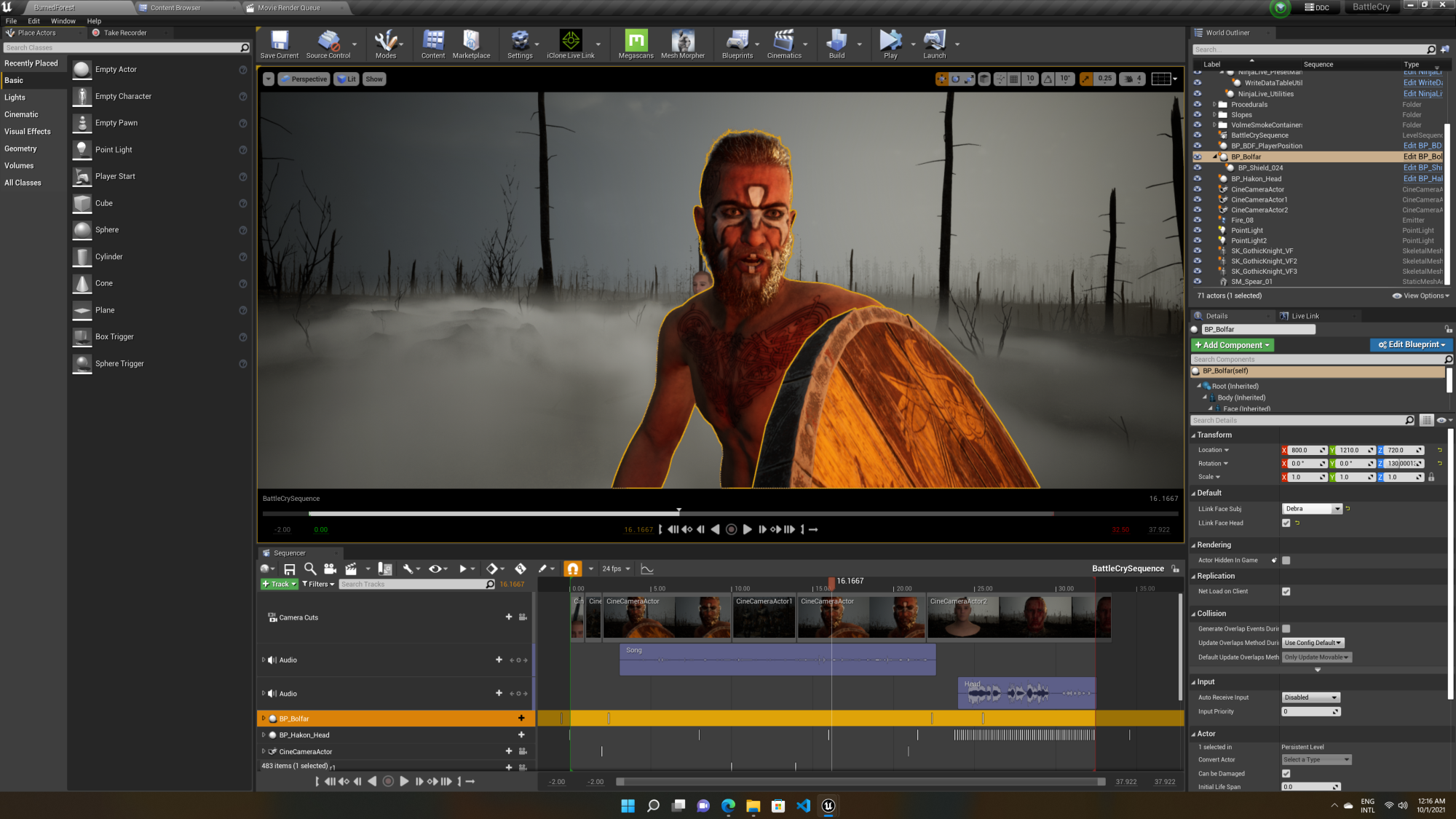
Task: Open the Sequencer Filters dropdown
Action: click(318, 584)
